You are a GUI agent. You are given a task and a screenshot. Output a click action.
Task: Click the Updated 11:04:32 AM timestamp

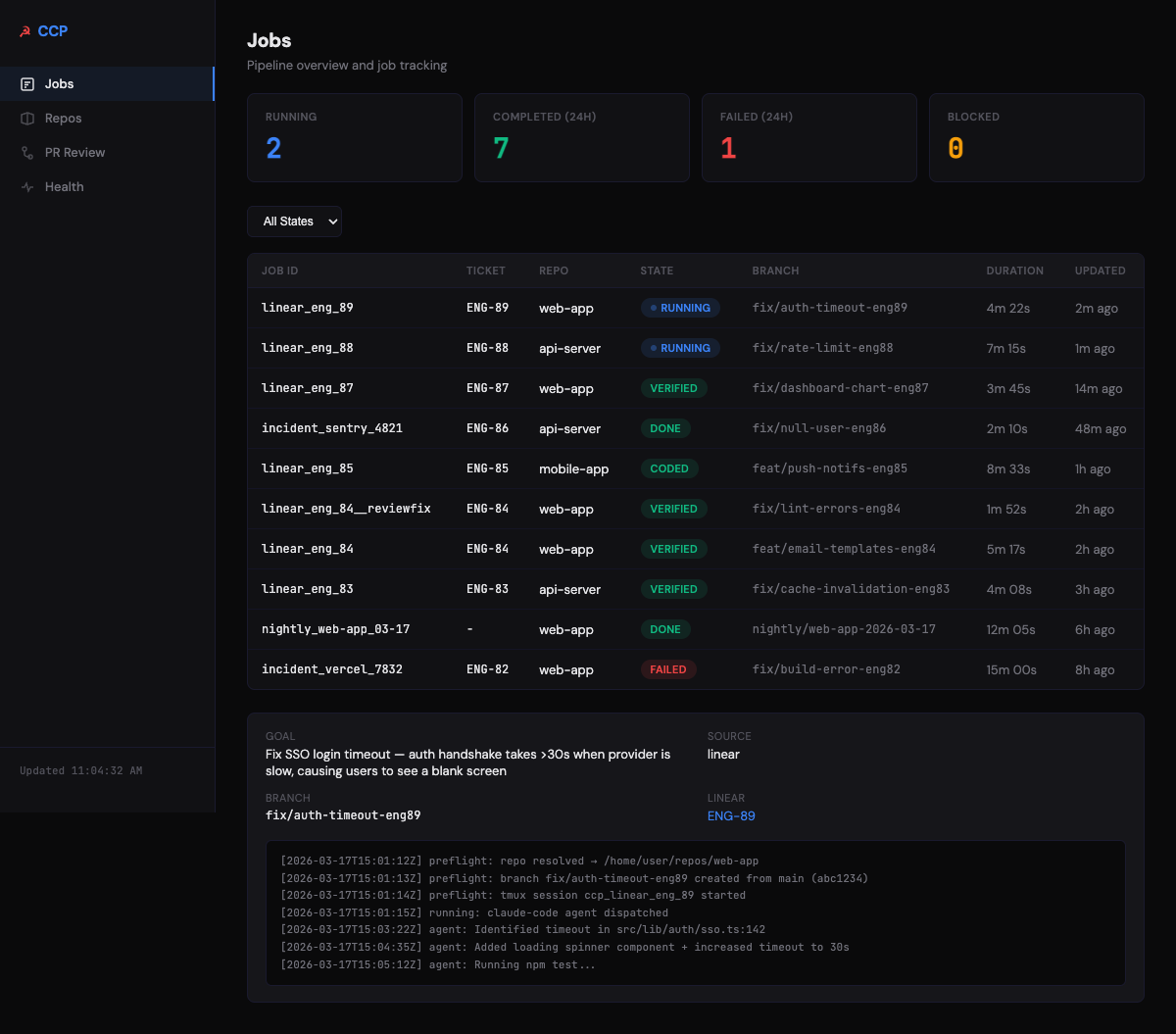(x=80, y=771)
